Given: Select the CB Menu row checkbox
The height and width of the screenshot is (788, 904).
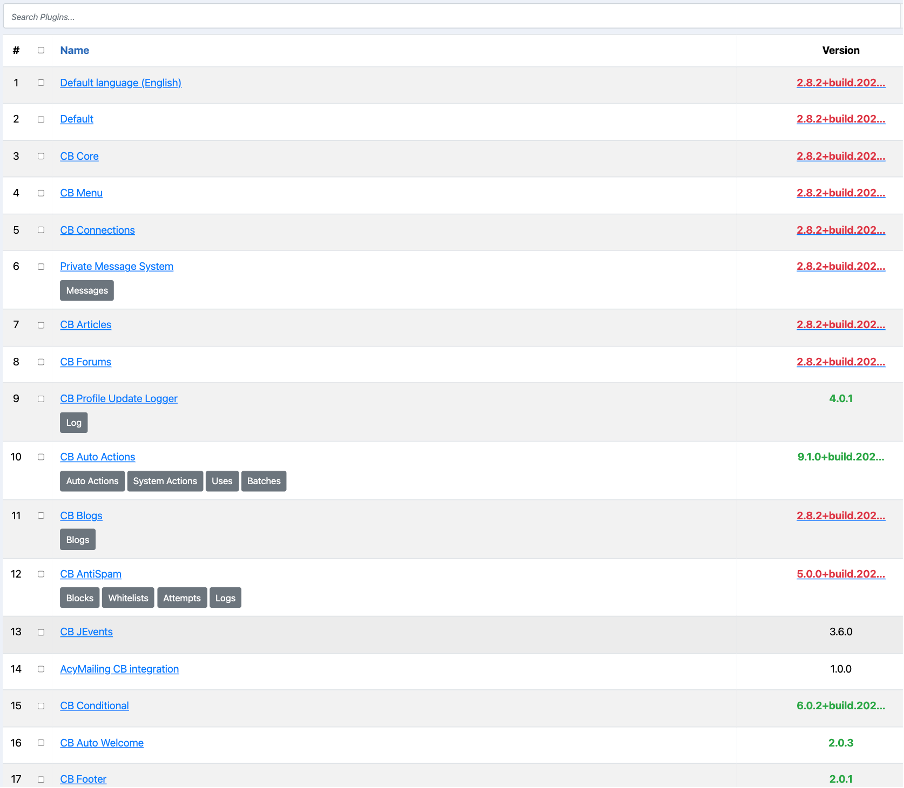Looking at the screenshot, I should point(41,193).
